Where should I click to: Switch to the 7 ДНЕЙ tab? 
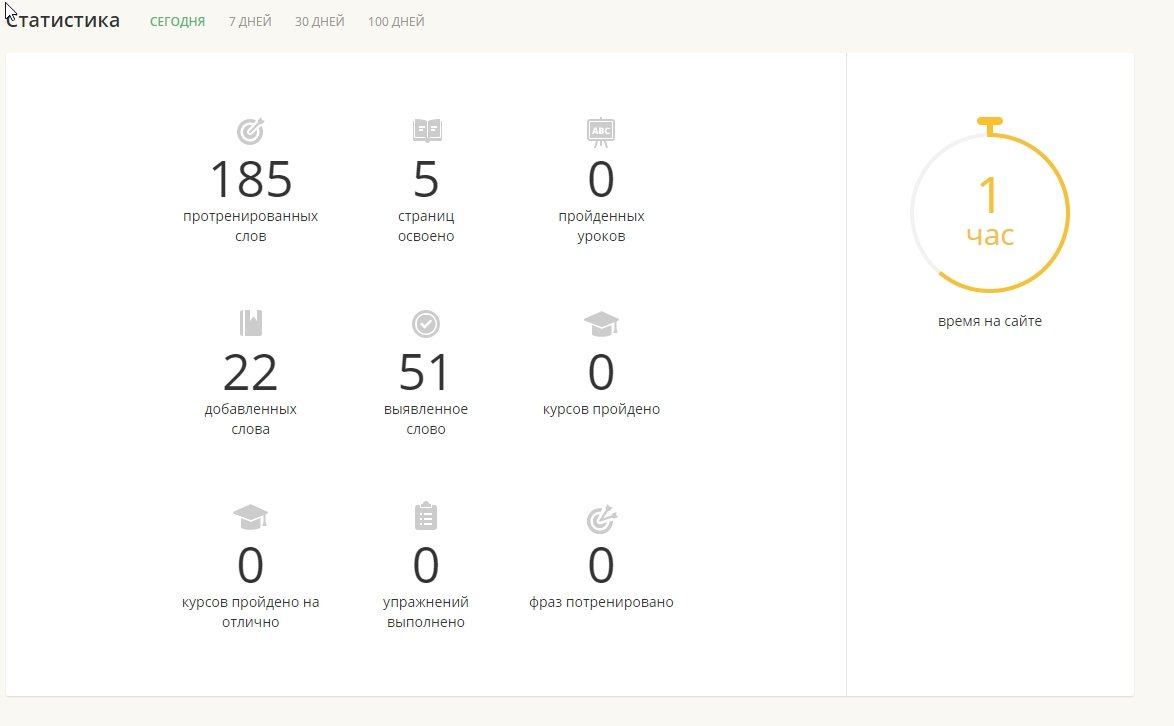(x=250, y=22)
